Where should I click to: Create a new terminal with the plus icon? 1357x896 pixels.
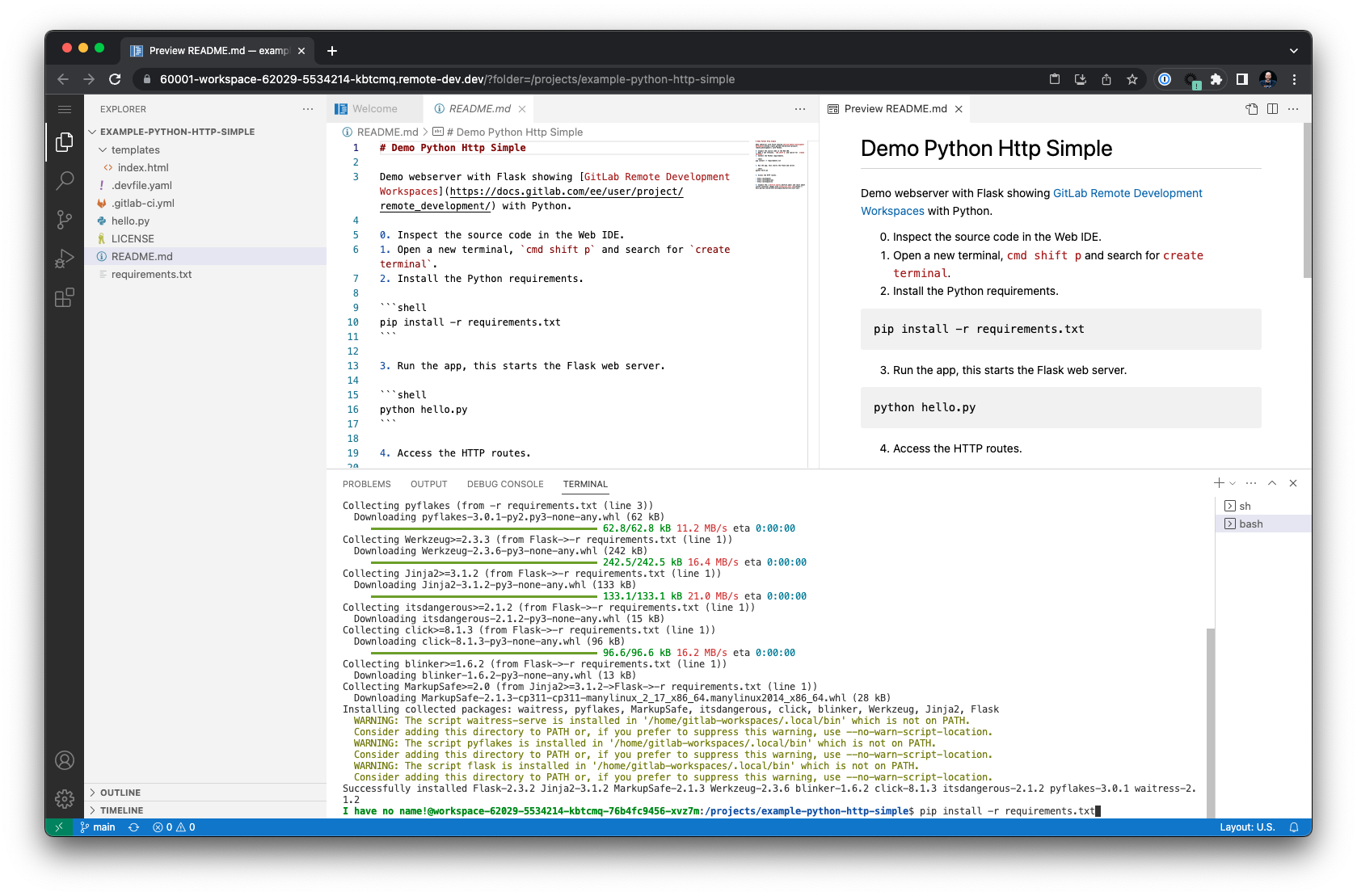click(x=1218, y=483)
